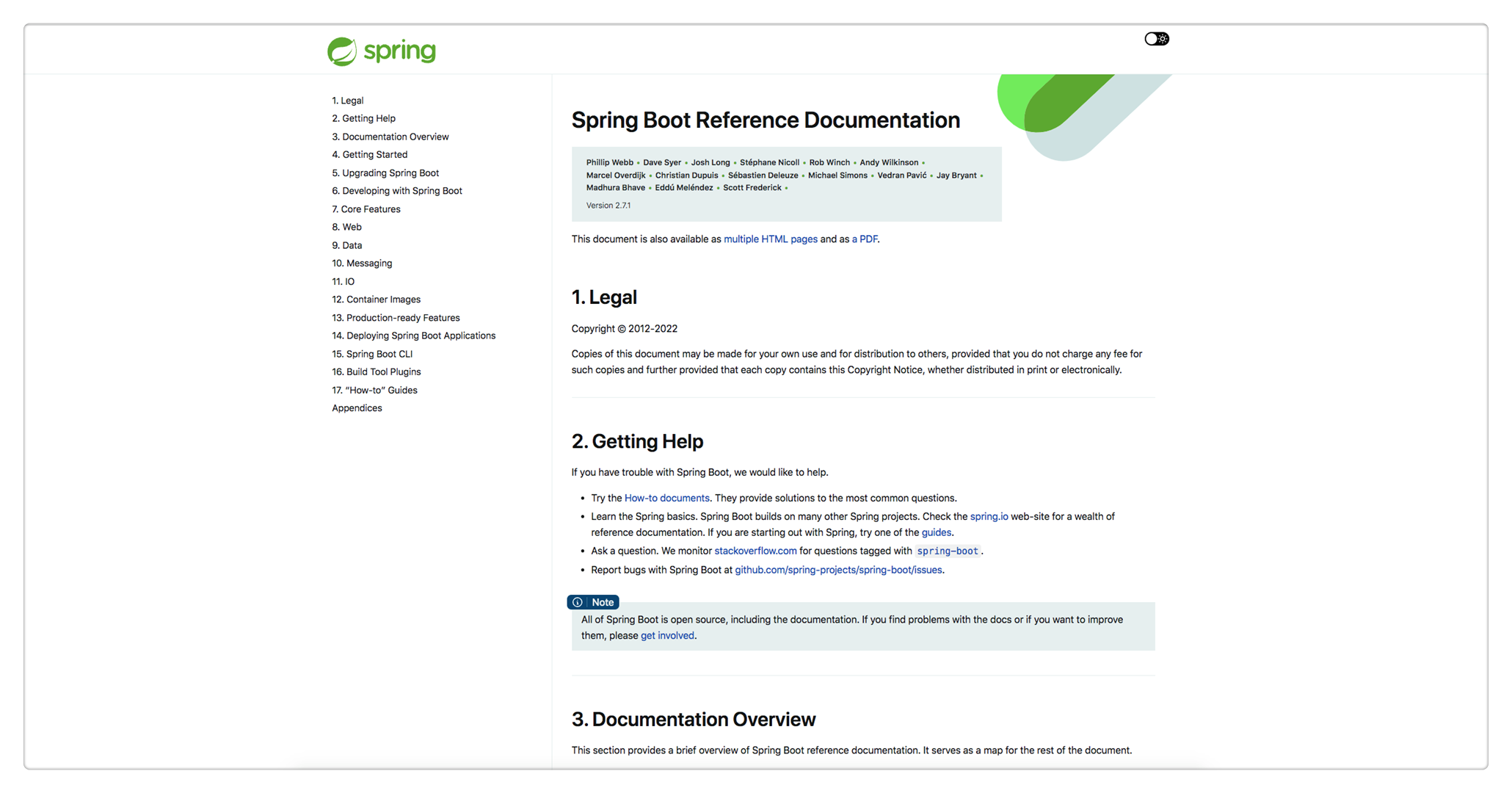Open the guides link

[936, 532]
